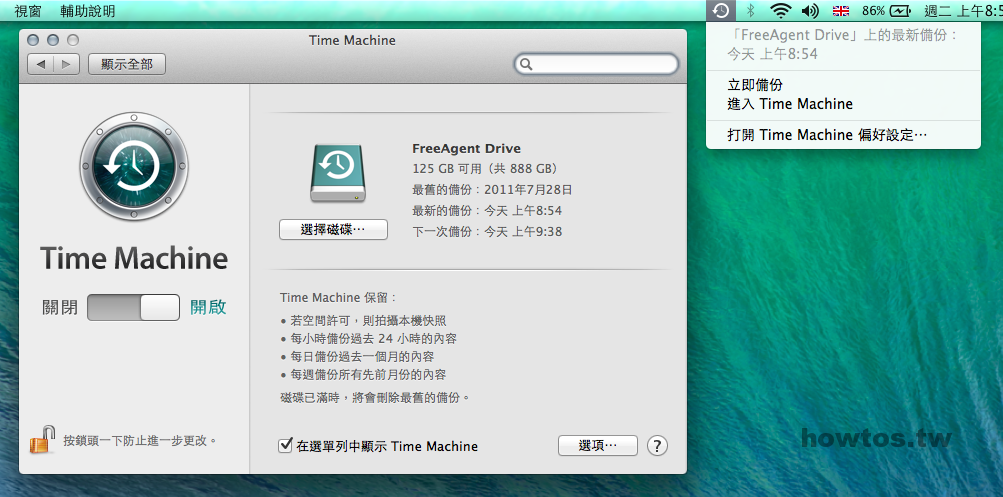Screen dimensions: 1003x497
Task: Click the 開啟 label beside the switch
Action: coord(208,307)
